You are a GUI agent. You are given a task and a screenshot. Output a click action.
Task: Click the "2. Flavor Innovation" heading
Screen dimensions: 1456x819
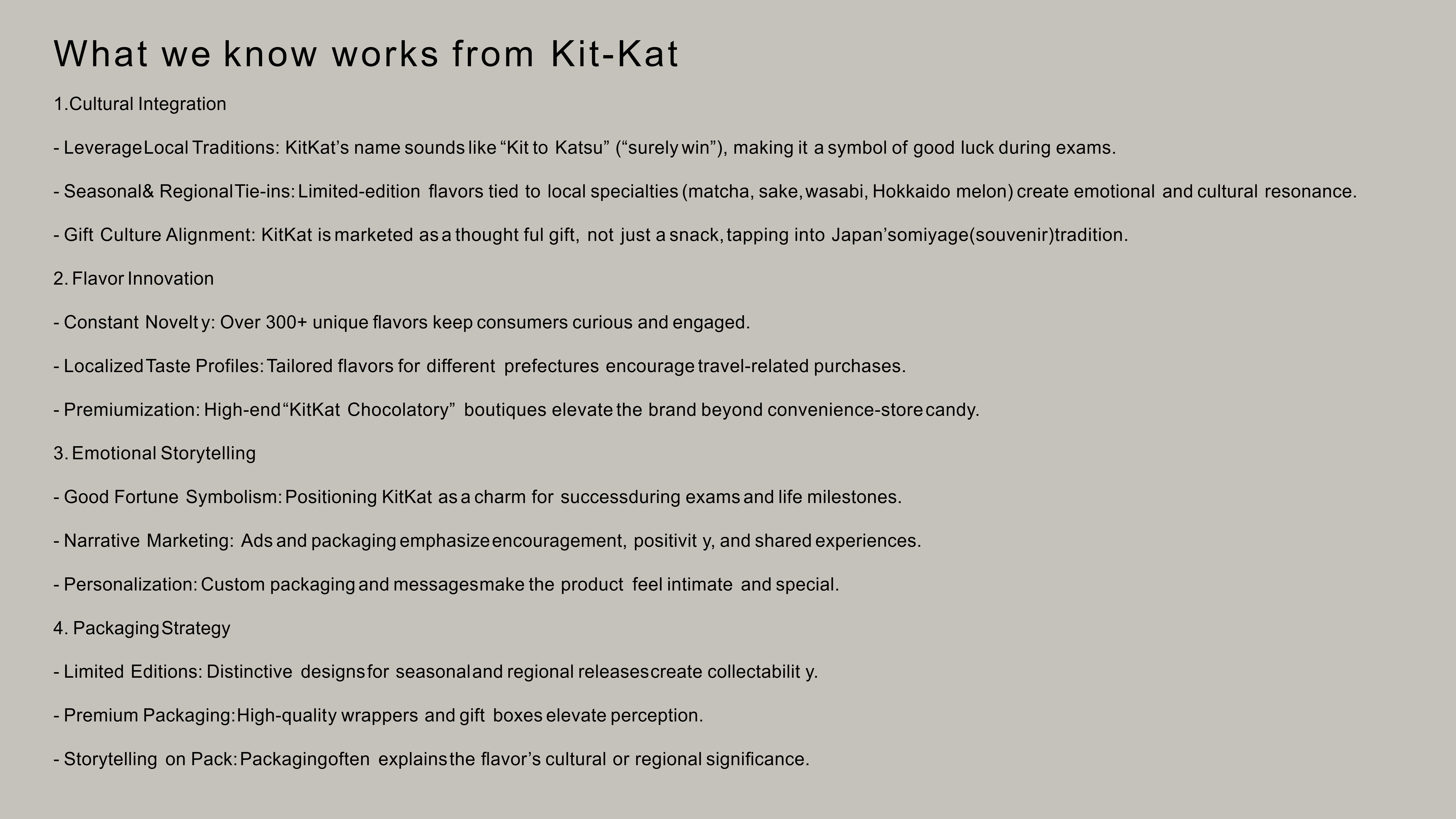coord(133,279)
